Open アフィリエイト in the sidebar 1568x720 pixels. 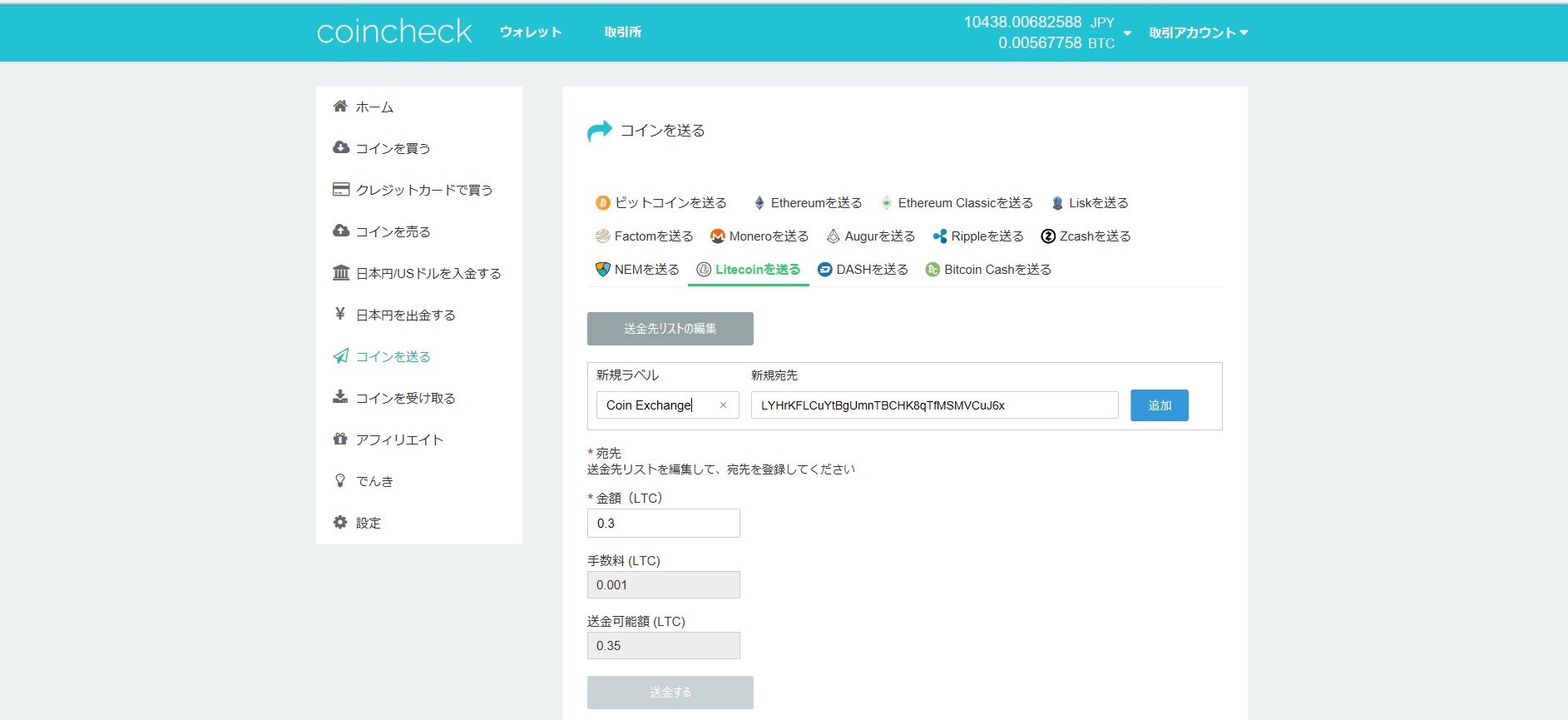pos(399,439)
